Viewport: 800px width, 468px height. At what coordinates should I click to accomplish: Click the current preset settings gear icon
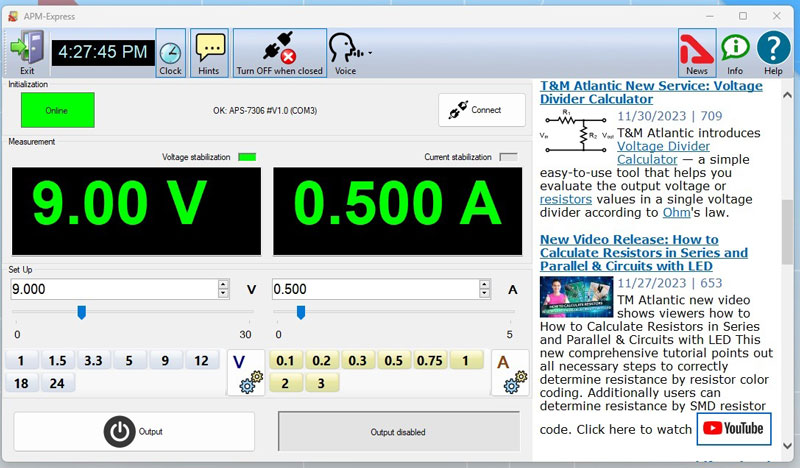(510, 373)
